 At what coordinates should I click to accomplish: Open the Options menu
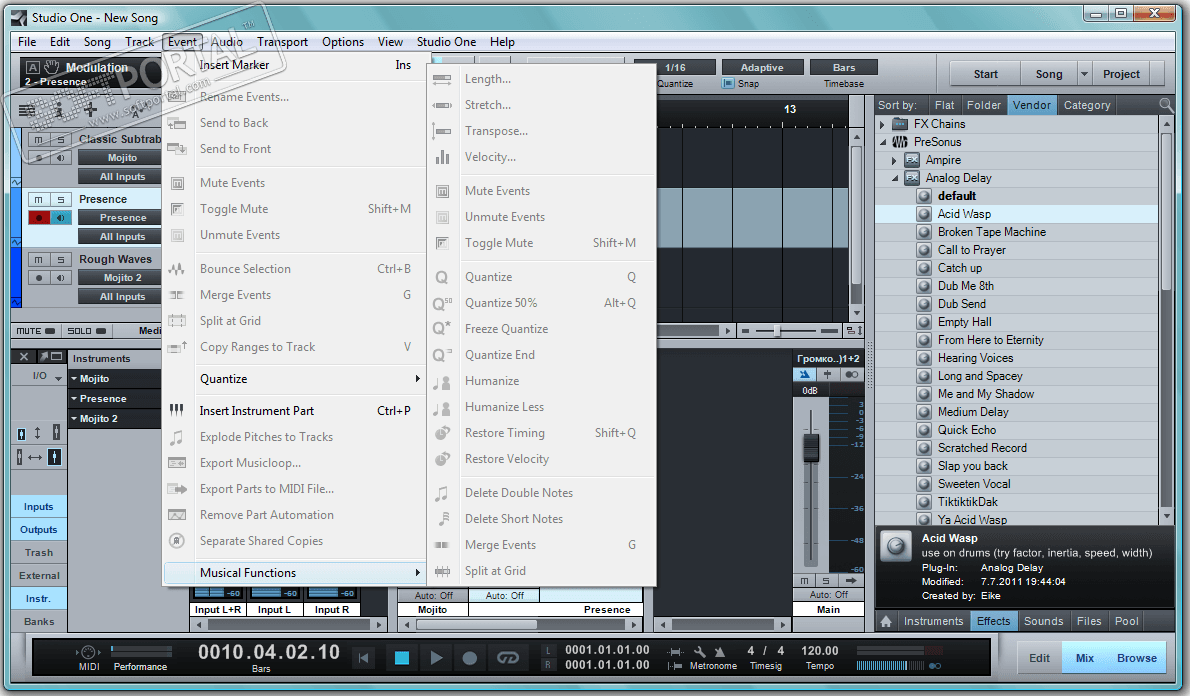tap(342, 42)
